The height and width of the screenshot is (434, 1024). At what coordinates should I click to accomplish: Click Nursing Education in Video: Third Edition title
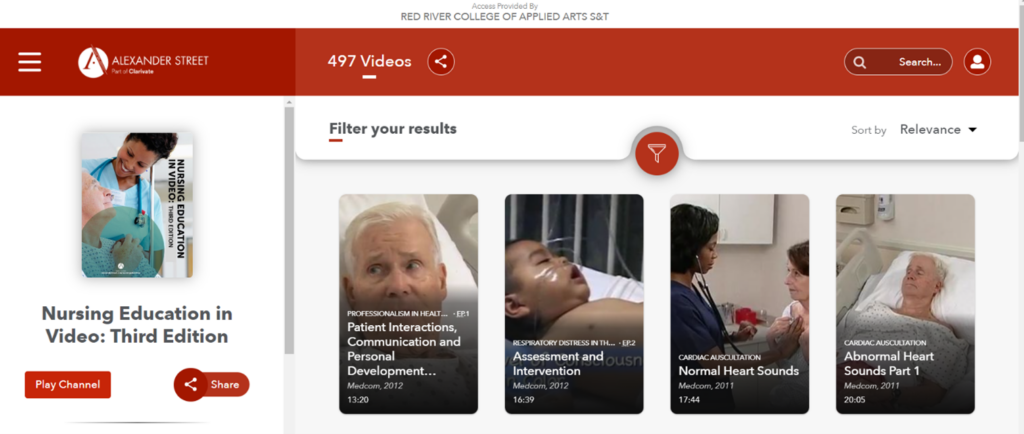click(137, 325)
